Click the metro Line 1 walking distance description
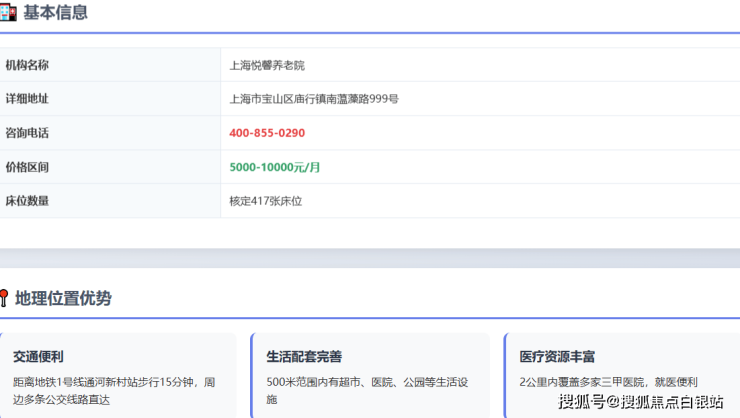 113,390
